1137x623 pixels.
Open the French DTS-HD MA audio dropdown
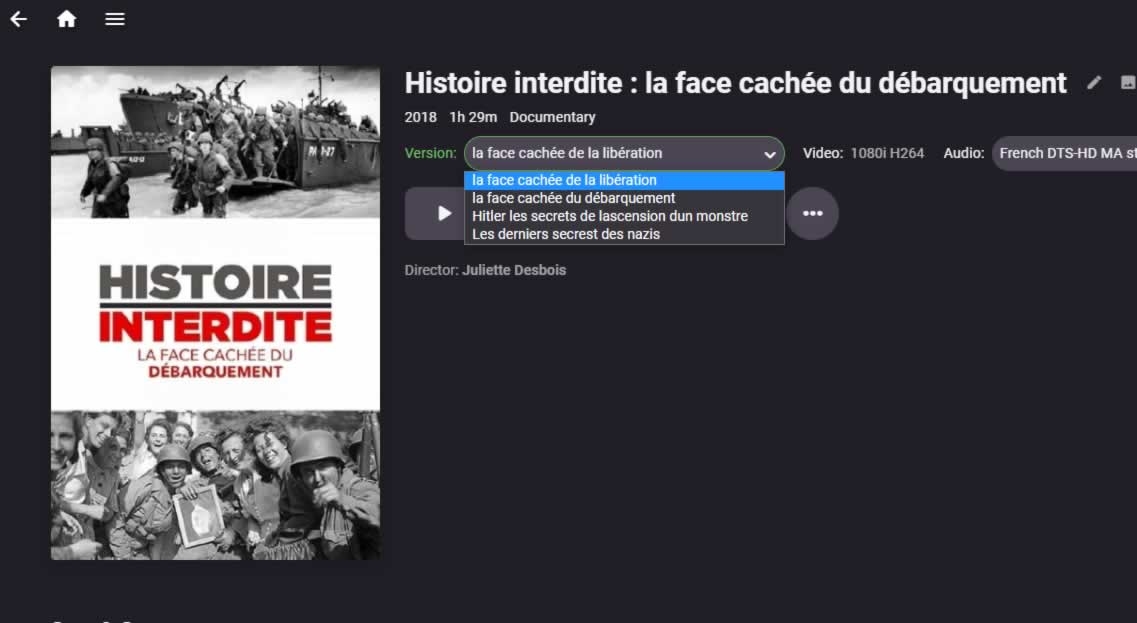pos(1064,153)
